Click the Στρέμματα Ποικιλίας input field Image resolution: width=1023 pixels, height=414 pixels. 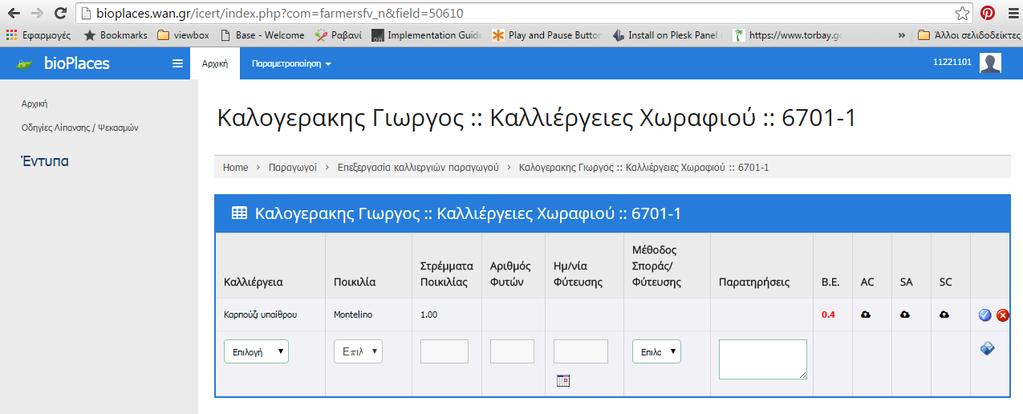click(444, 351)
